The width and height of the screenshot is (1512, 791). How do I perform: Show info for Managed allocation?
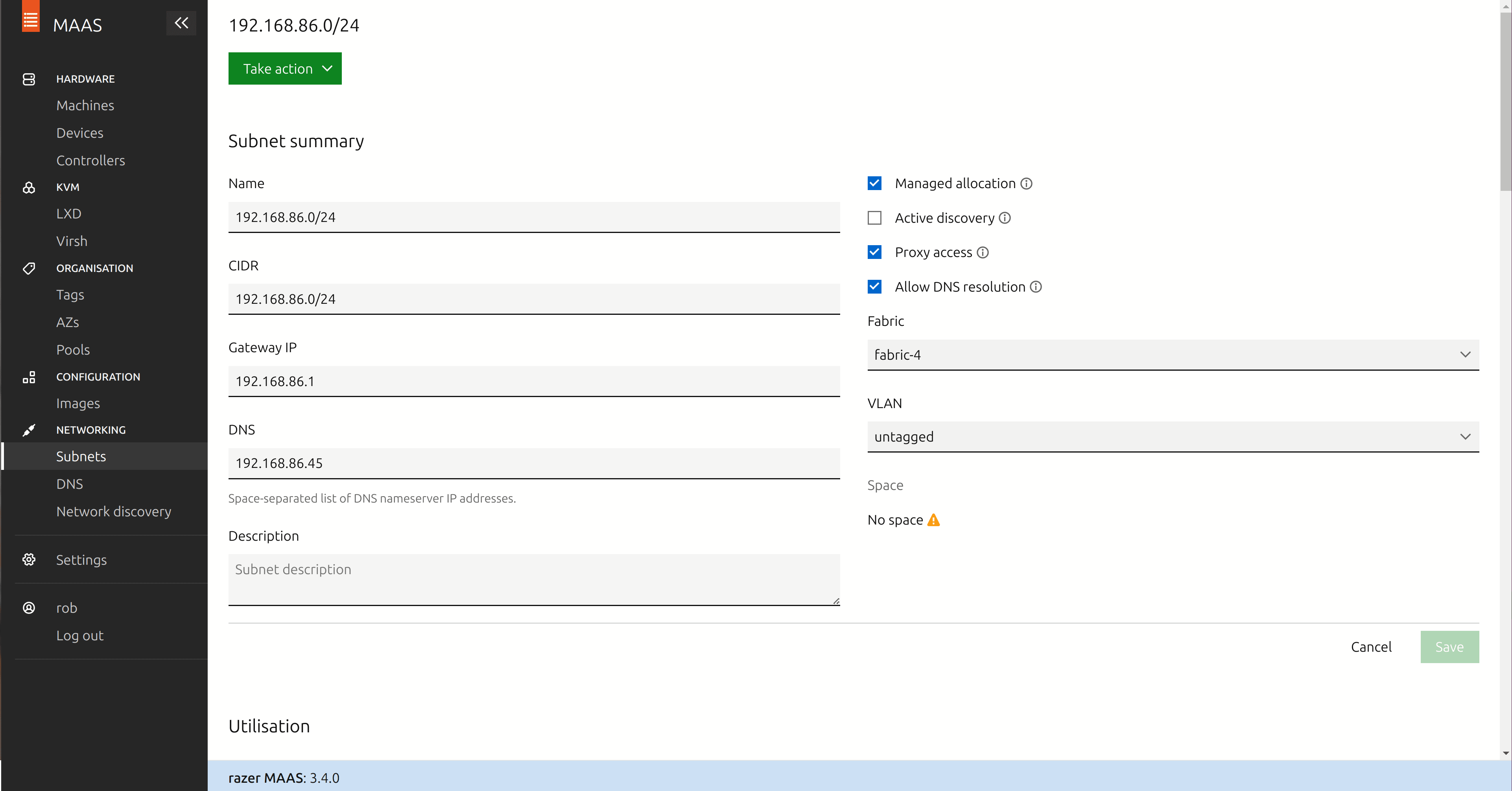pos(1026,184)
